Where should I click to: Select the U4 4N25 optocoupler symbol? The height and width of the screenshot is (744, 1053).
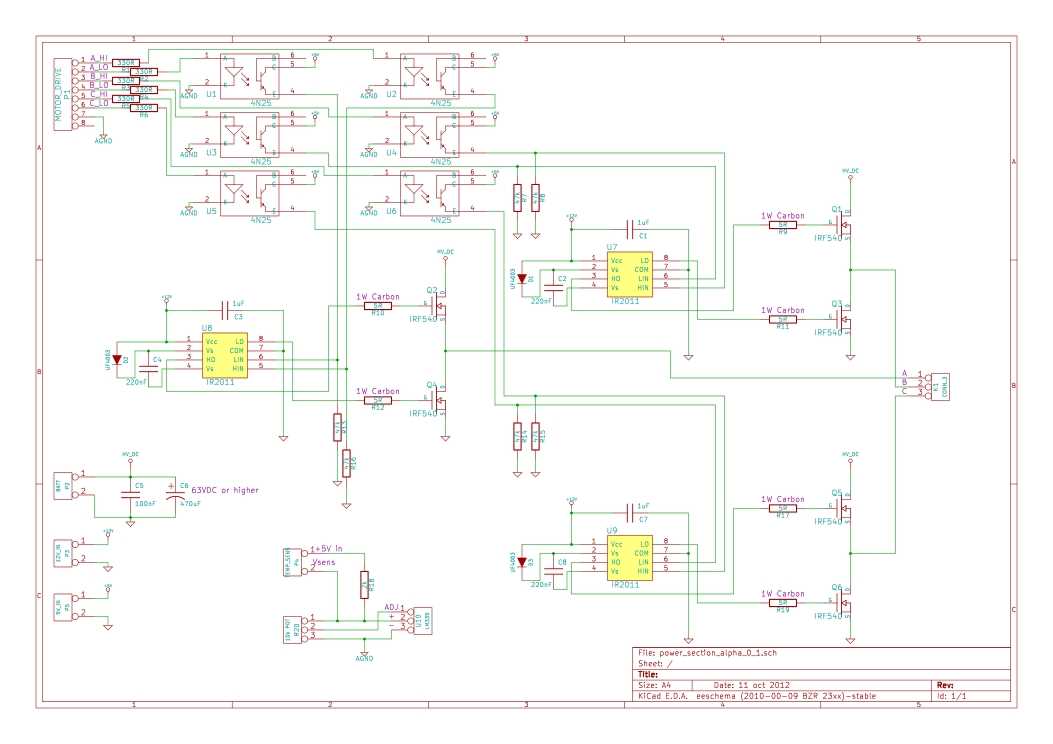[x=430, y=135]
